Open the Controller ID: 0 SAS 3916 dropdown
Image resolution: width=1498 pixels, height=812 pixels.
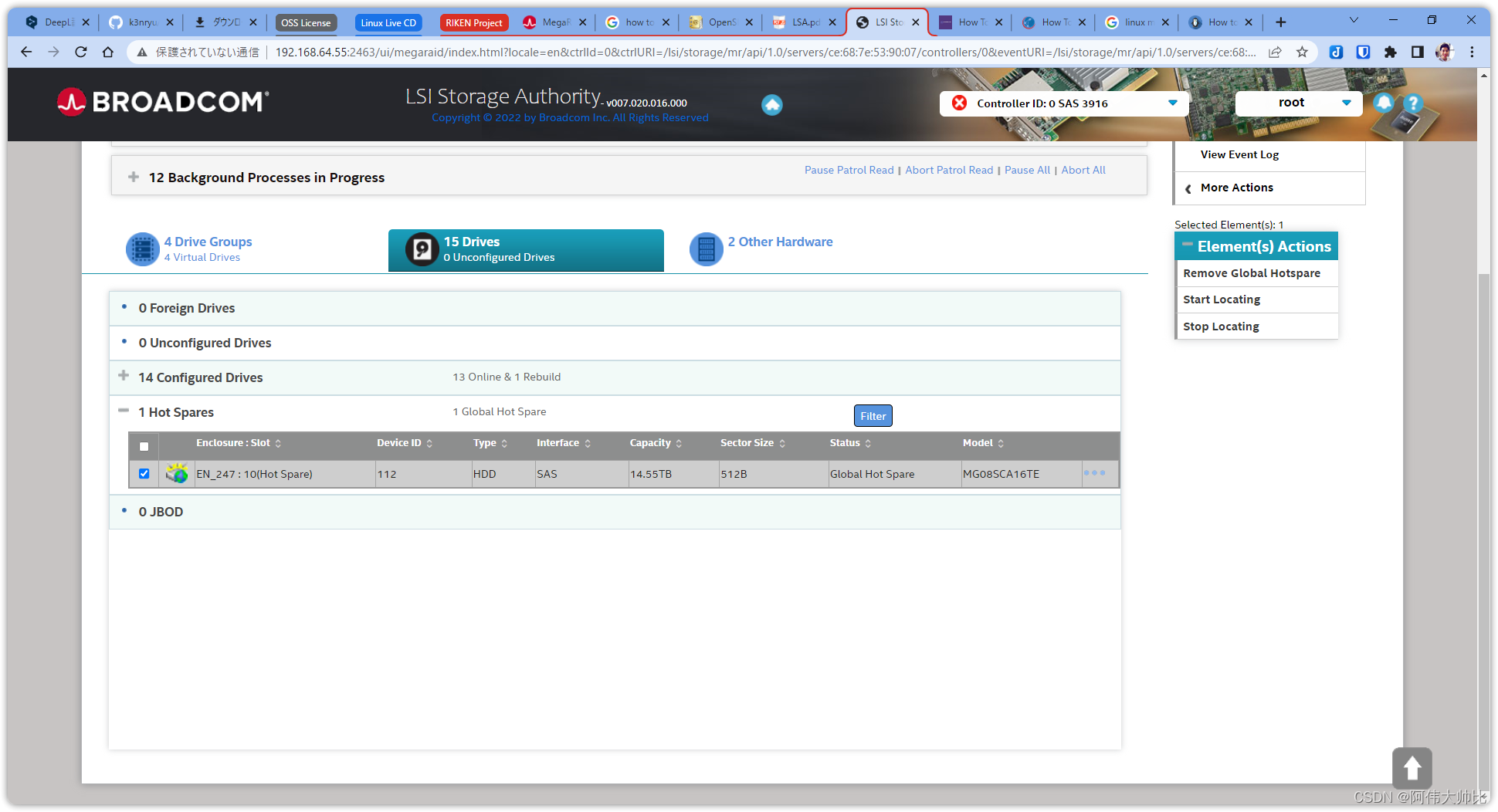click(1172, 103)
